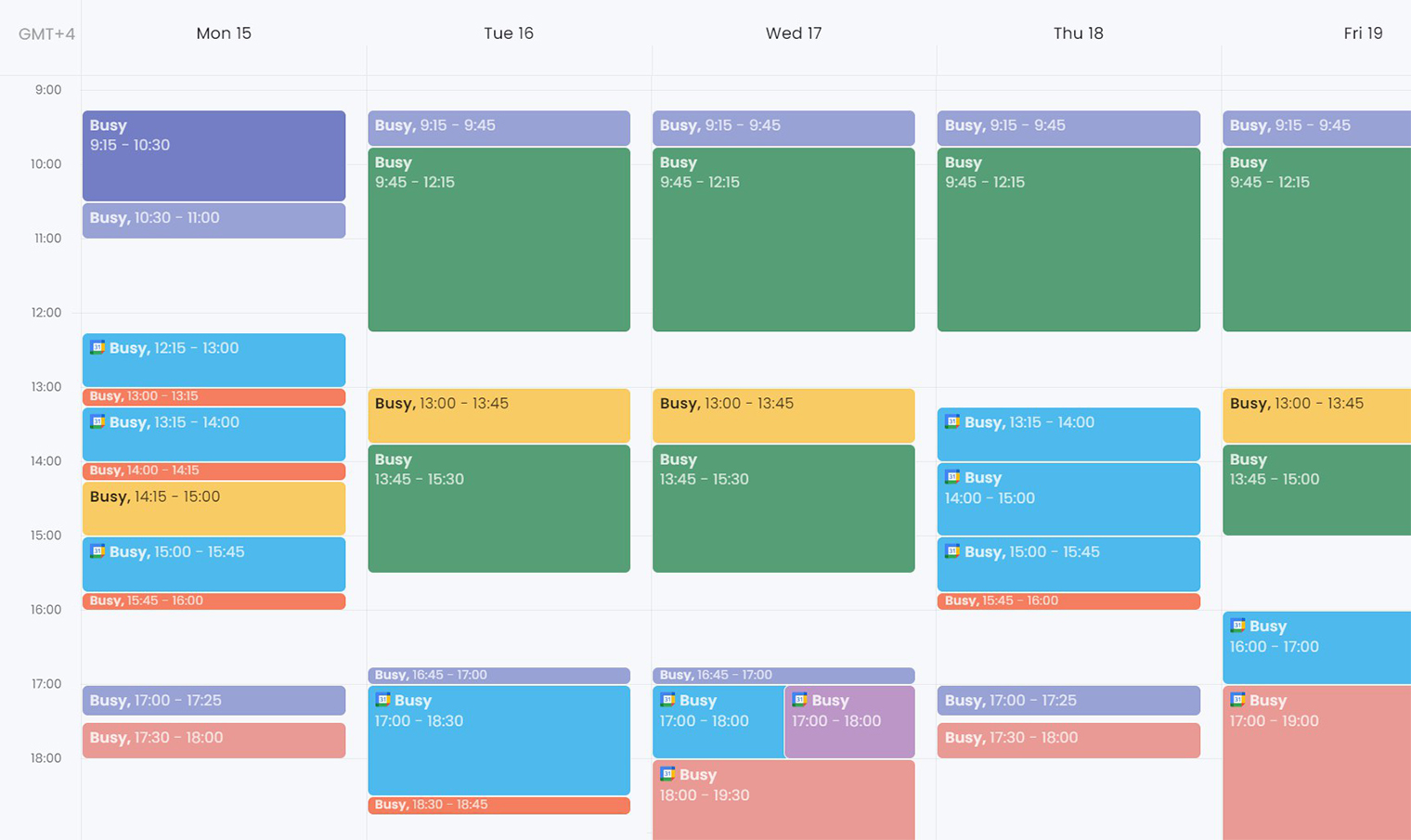This screenshot has height=840, width=1411.
Task: Click the 18:00 time label
Action: tap(46, 758)
